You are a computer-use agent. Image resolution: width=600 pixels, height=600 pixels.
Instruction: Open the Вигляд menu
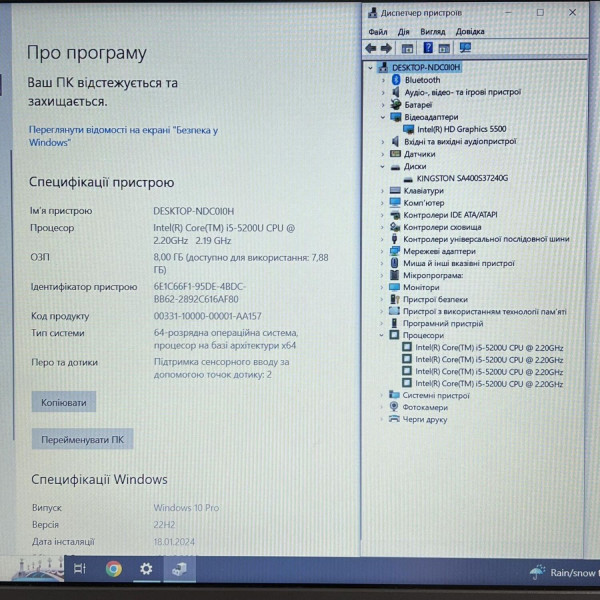tap(432, 32)
